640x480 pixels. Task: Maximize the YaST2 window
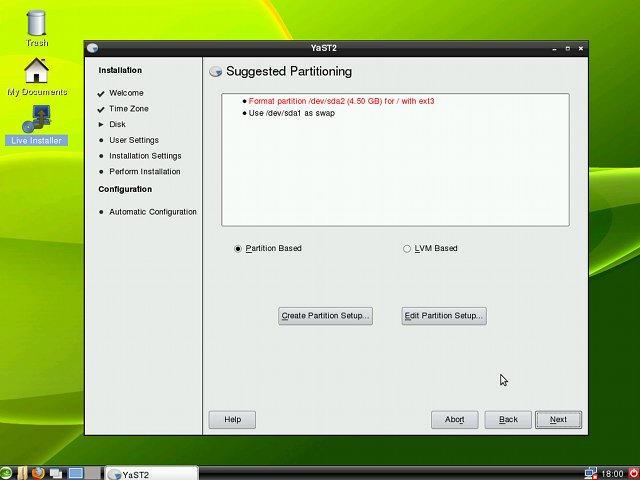pos(567,48)
